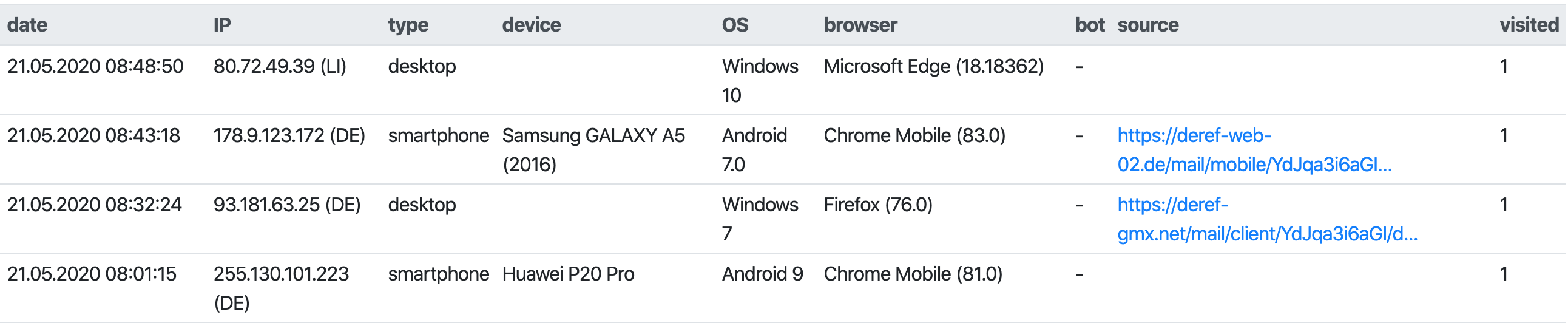Select the IP address 80.72.49.39 (LI)

279,66
